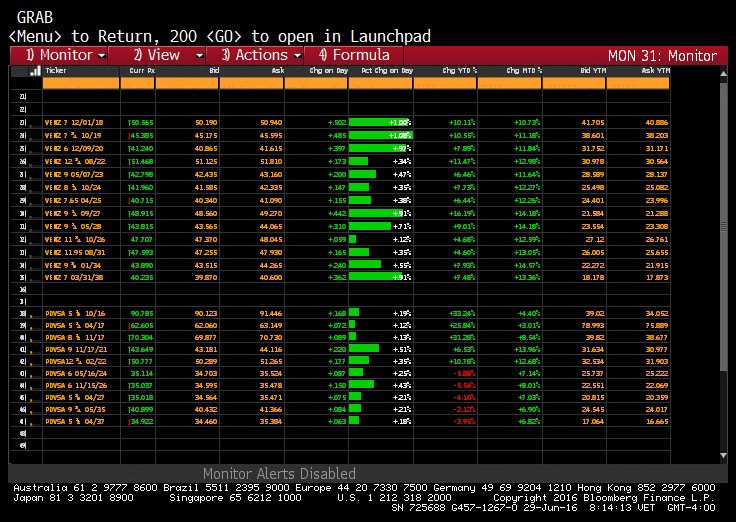Screen dimensions: 736x522
Task: Click the Bid value 50.190
Action: click(206, 123)
